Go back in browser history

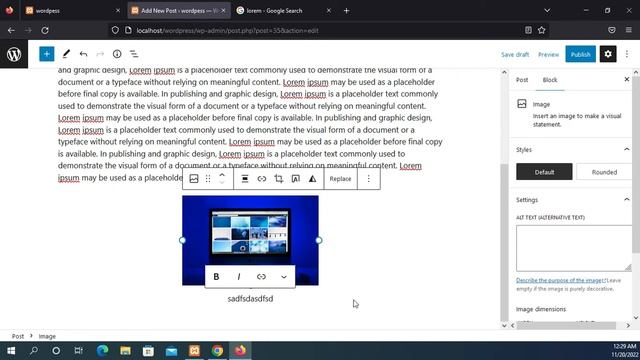tap(11, 30)
